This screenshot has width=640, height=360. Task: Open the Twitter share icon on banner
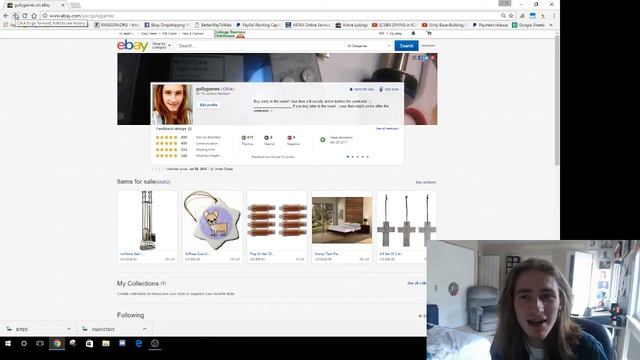click(426, 58)
